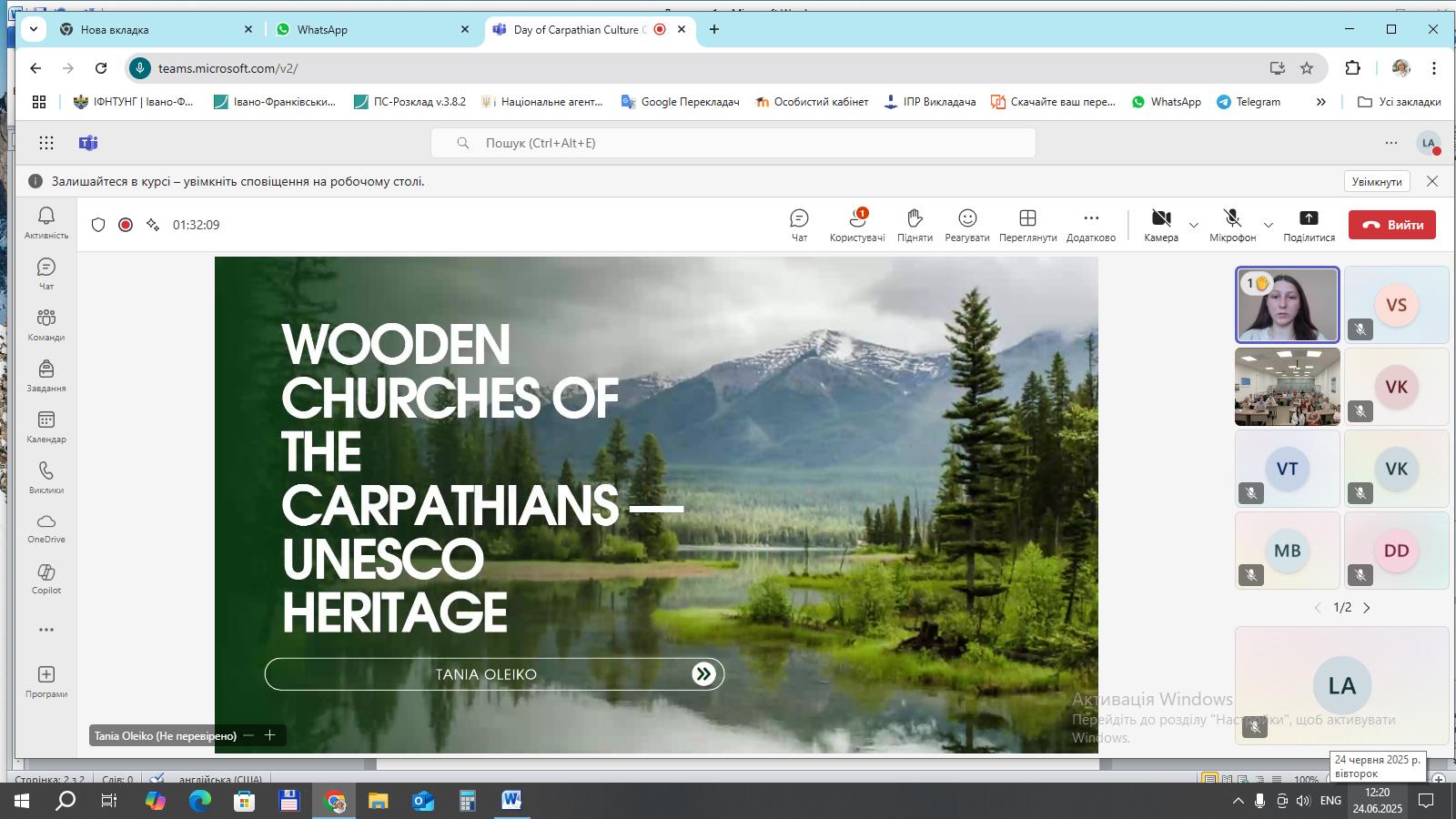
Task: Select the presenter video thumbnail
Action: click(x=1287, y=305)
